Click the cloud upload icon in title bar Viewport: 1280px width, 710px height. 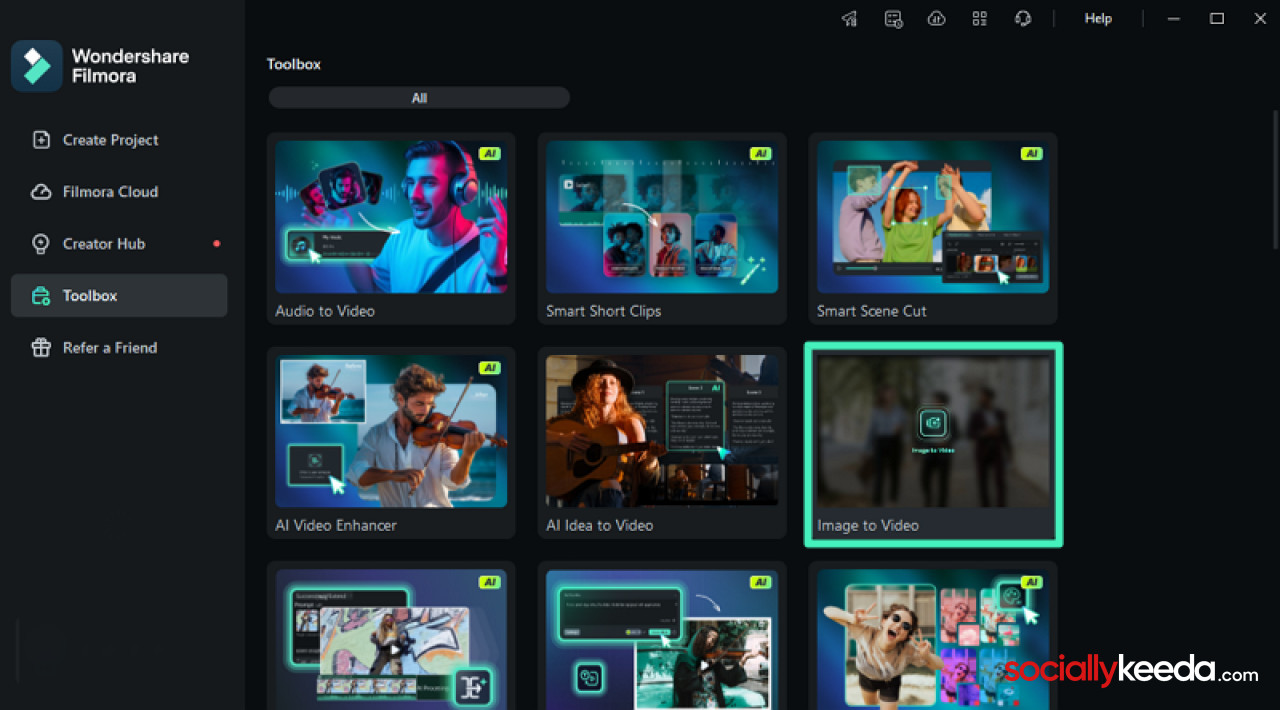coord(937,19)
